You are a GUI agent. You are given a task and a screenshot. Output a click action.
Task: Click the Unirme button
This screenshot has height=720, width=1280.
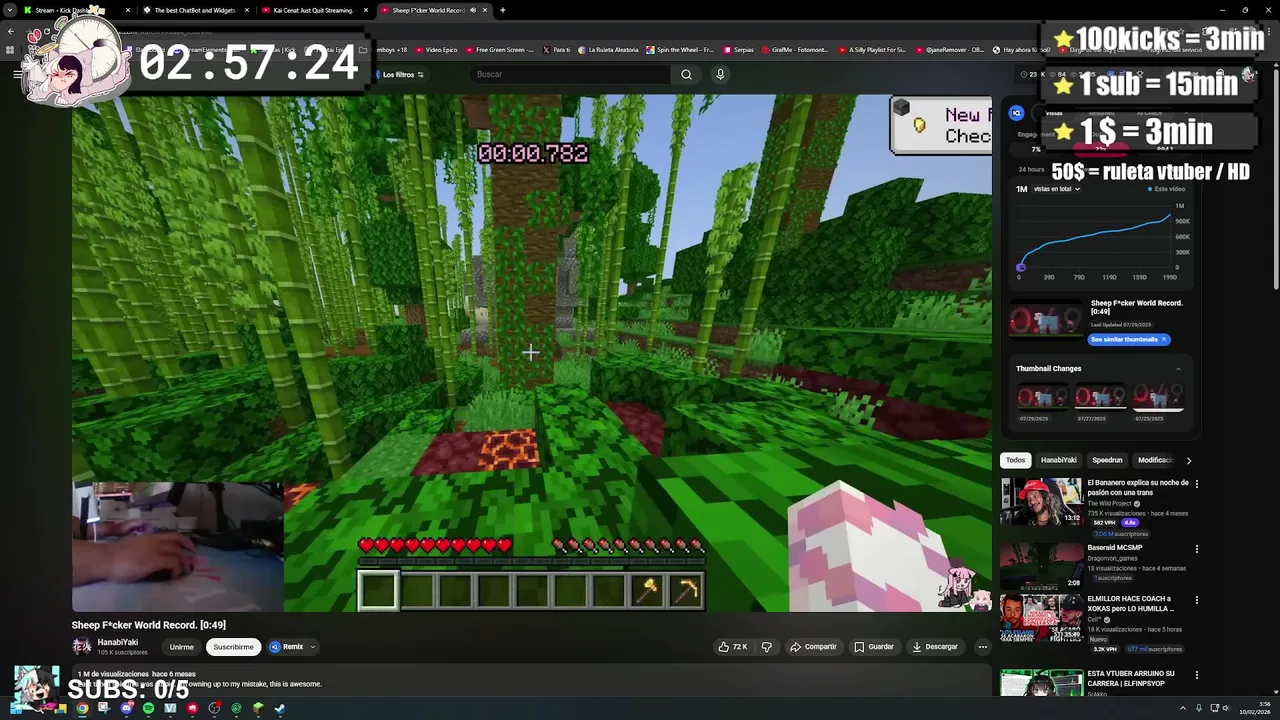181,647
